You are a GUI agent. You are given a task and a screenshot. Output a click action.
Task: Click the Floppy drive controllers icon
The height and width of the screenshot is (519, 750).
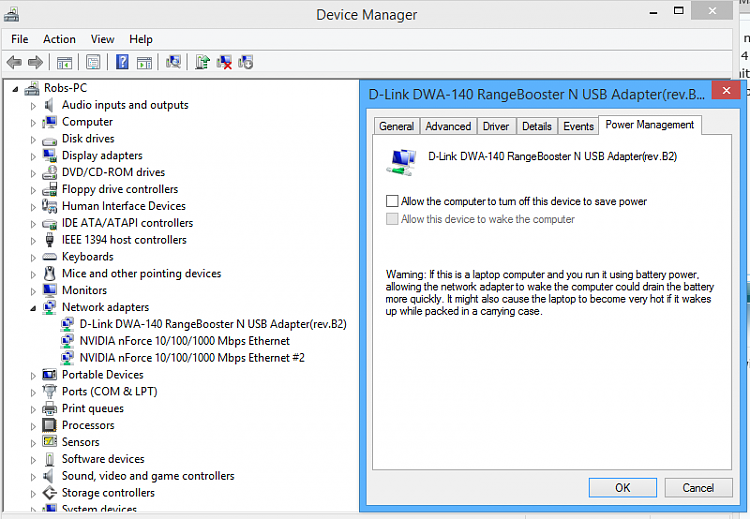point(49,189)
